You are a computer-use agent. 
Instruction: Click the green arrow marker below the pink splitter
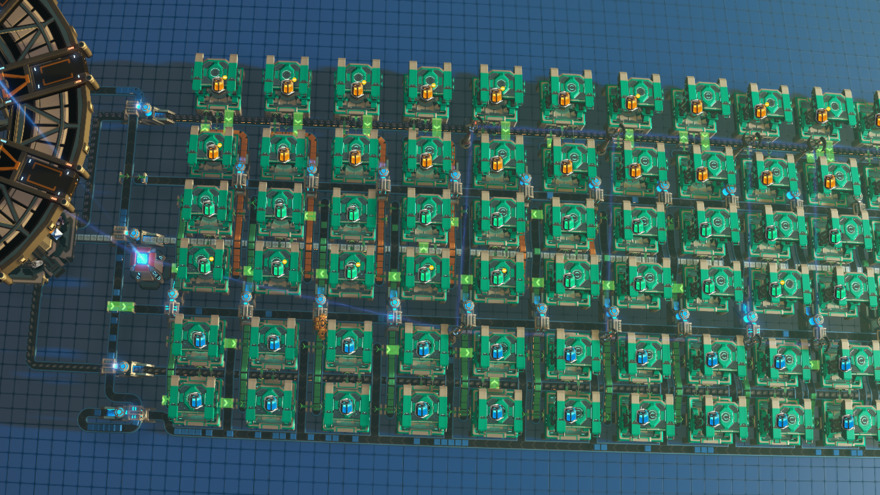(x=121, y=307)
